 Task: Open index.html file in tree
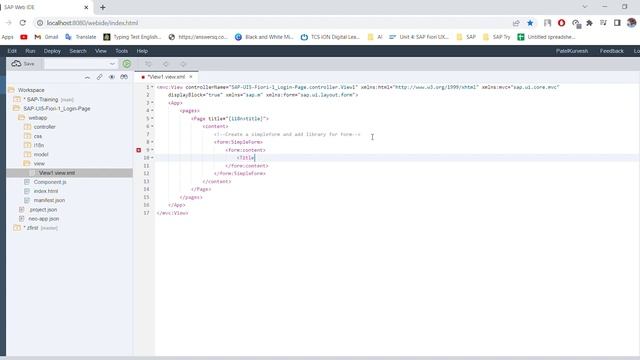[46, 191]
